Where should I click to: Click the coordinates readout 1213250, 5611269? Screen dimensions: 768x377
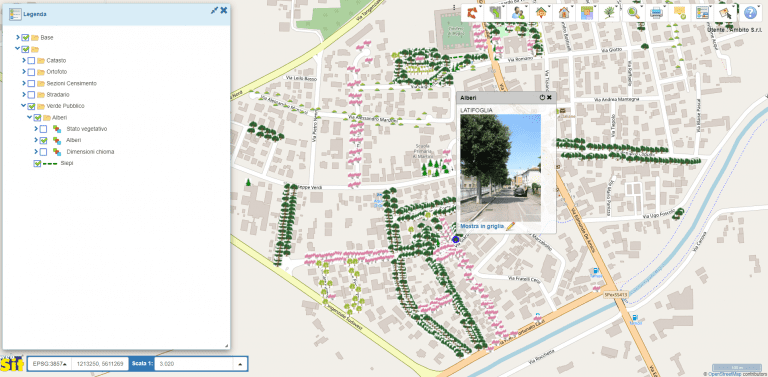[x=100, y=364]
